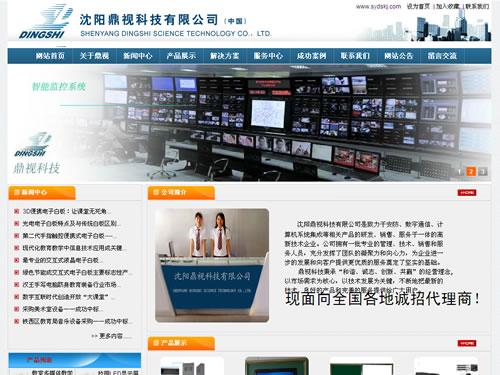500x375 pixels.
Task: Click the 公司简介 orange section tab
Action: tap(181, 193)
